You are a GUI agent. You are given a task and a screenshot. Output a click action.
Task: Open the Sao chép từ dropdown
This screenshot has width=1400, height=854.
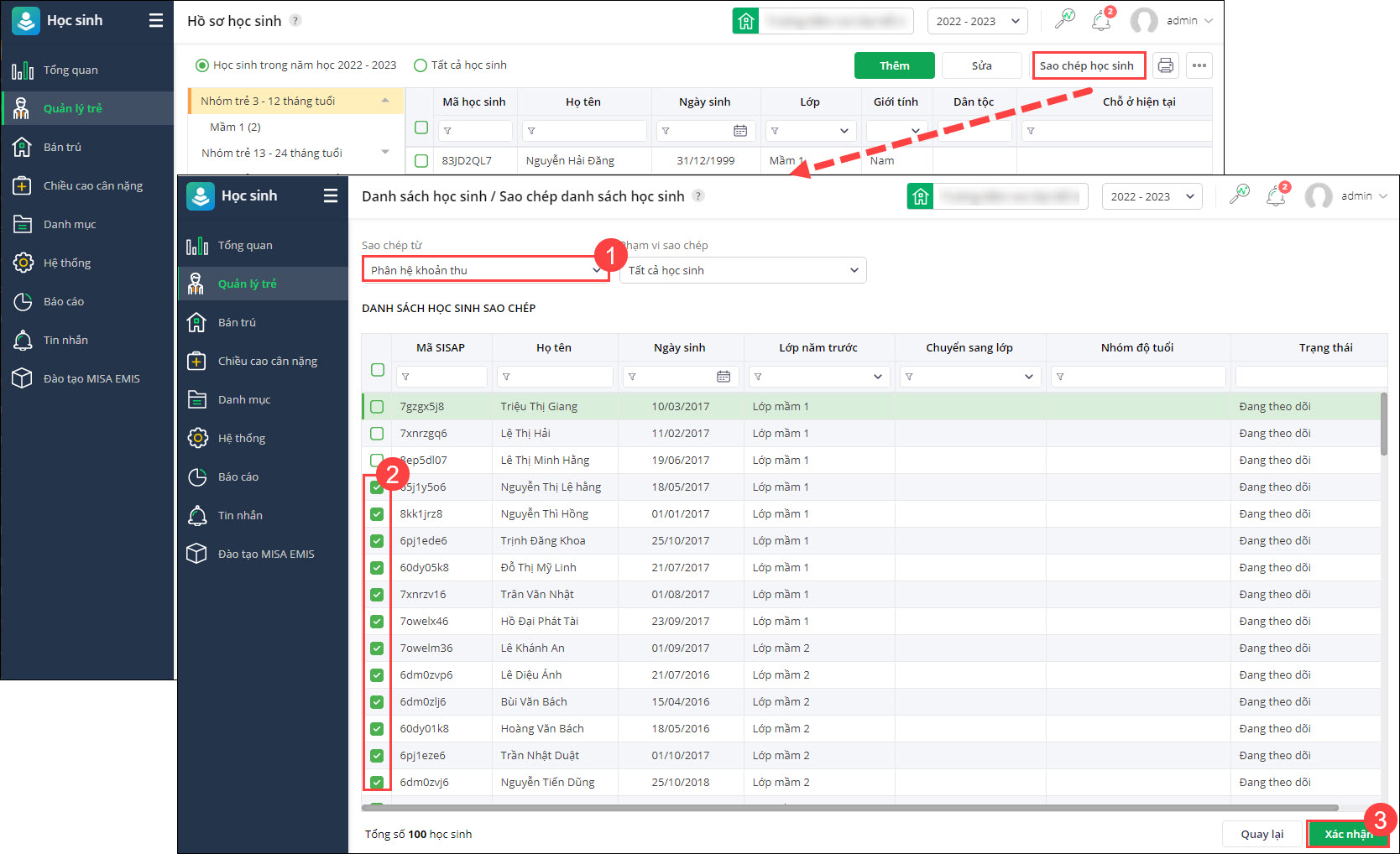tap(485, 270)
